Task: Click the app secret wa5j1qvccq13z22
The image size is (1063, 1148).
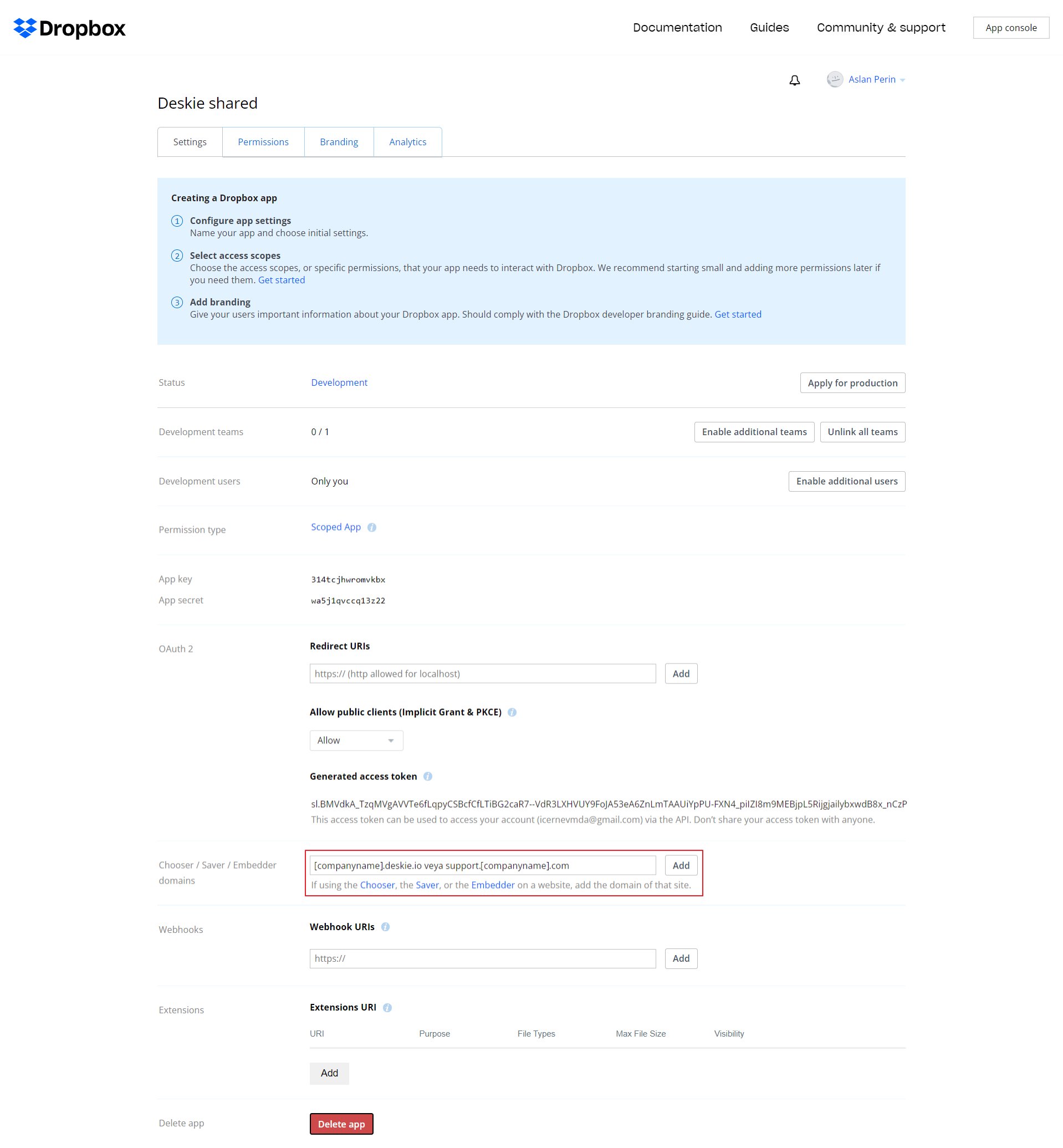Action: tap(348, 601)
